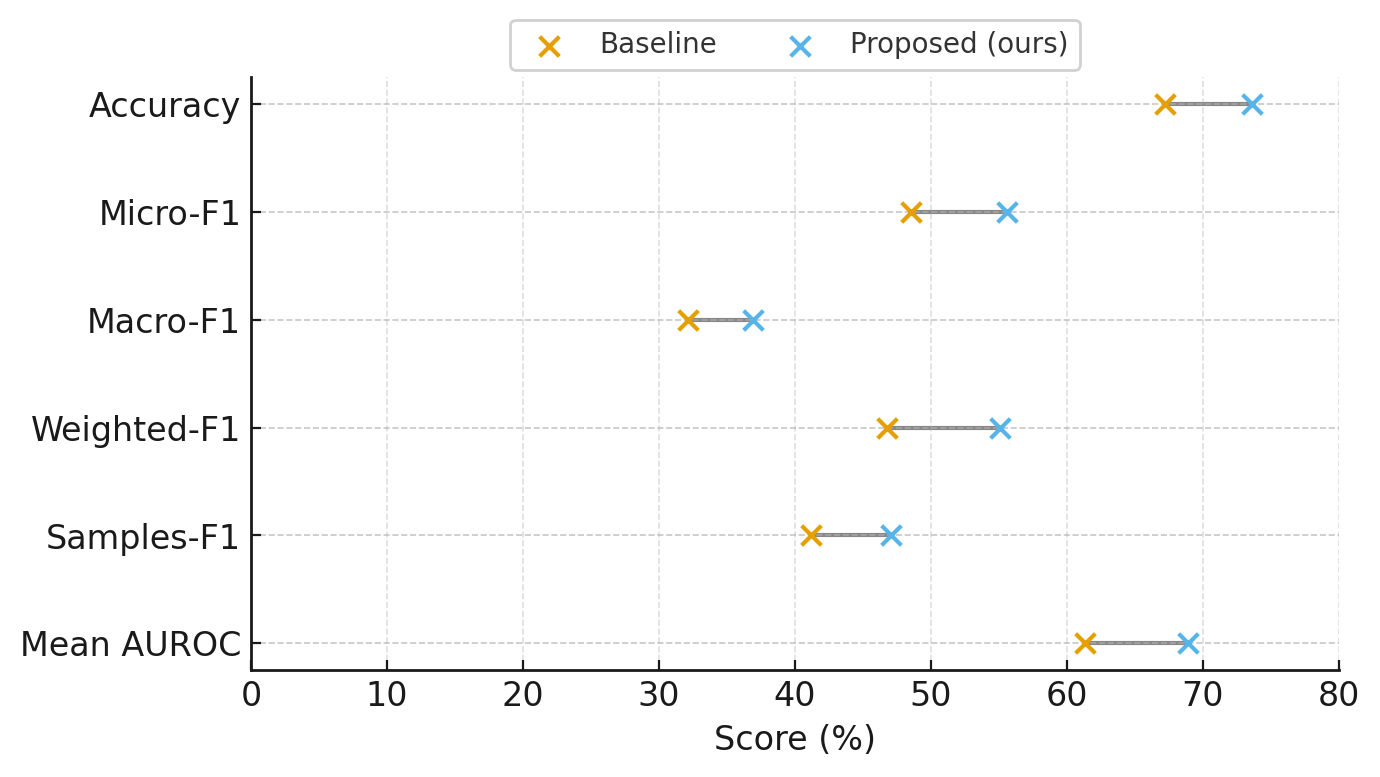Click the Proposed marker on the Accuracy row
Viewport: 1380px width, 777px height.
point(1252,104)
